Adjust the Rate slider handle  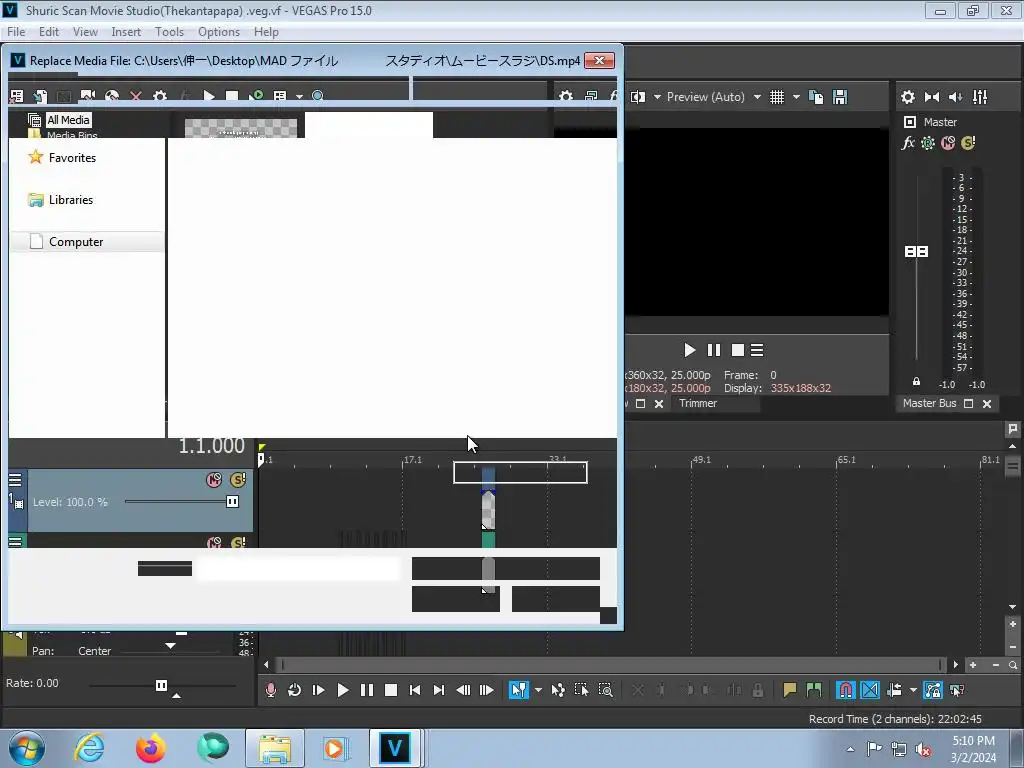click(x=161, y=685)
